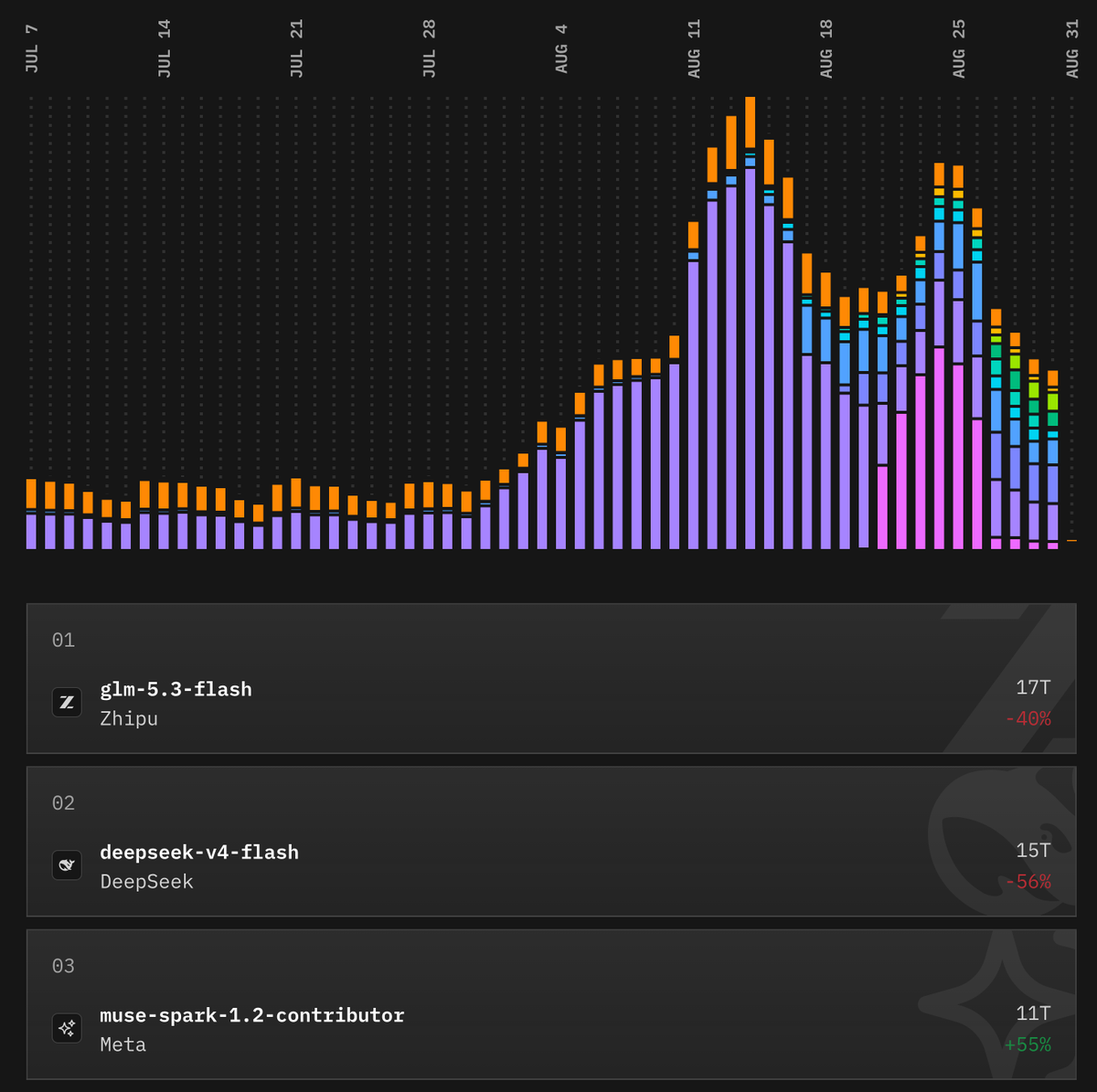Open the deepseek-v4-flash model link

199,852
